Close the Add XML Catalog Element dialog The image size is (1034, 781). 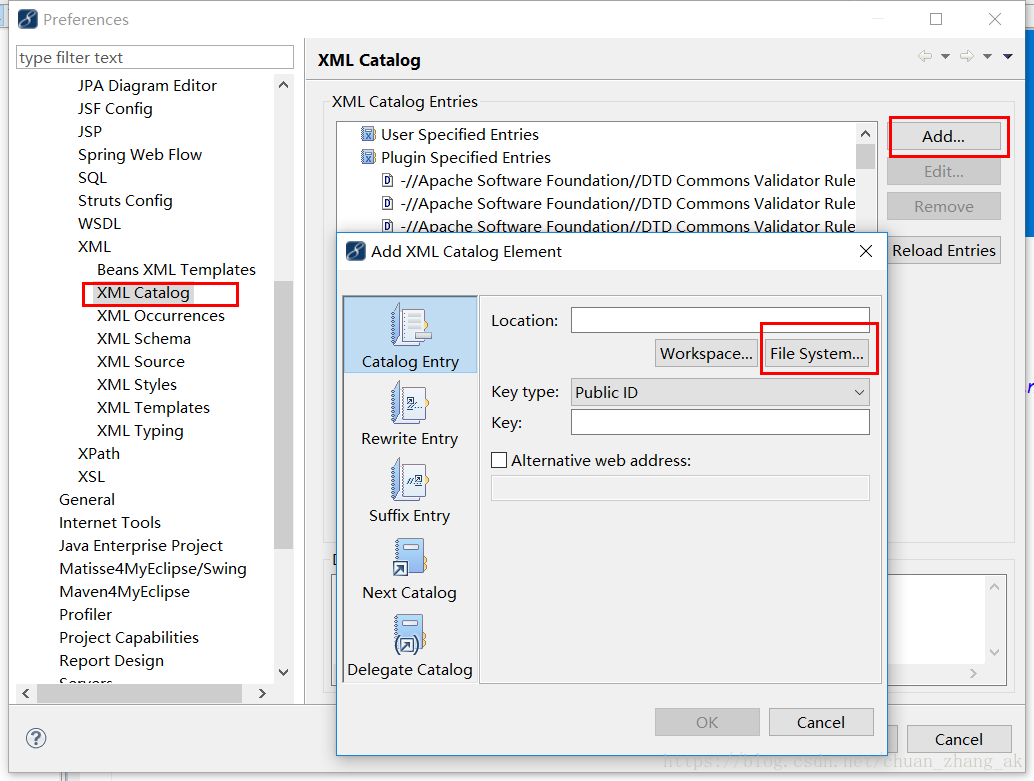tap(866, 251)
